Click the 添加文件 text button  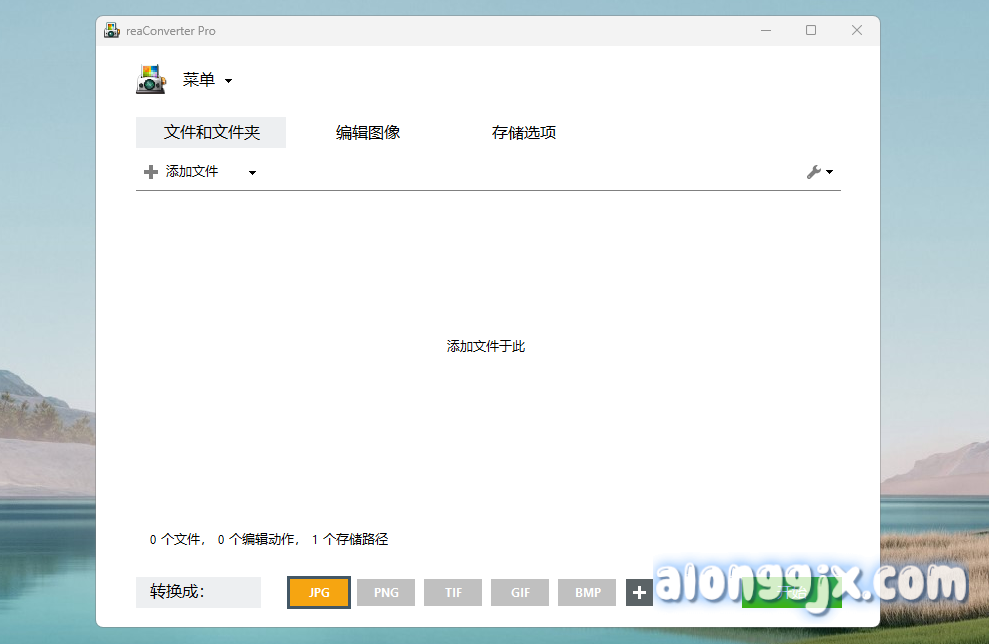pyautogui.click(x=192, y=172)
